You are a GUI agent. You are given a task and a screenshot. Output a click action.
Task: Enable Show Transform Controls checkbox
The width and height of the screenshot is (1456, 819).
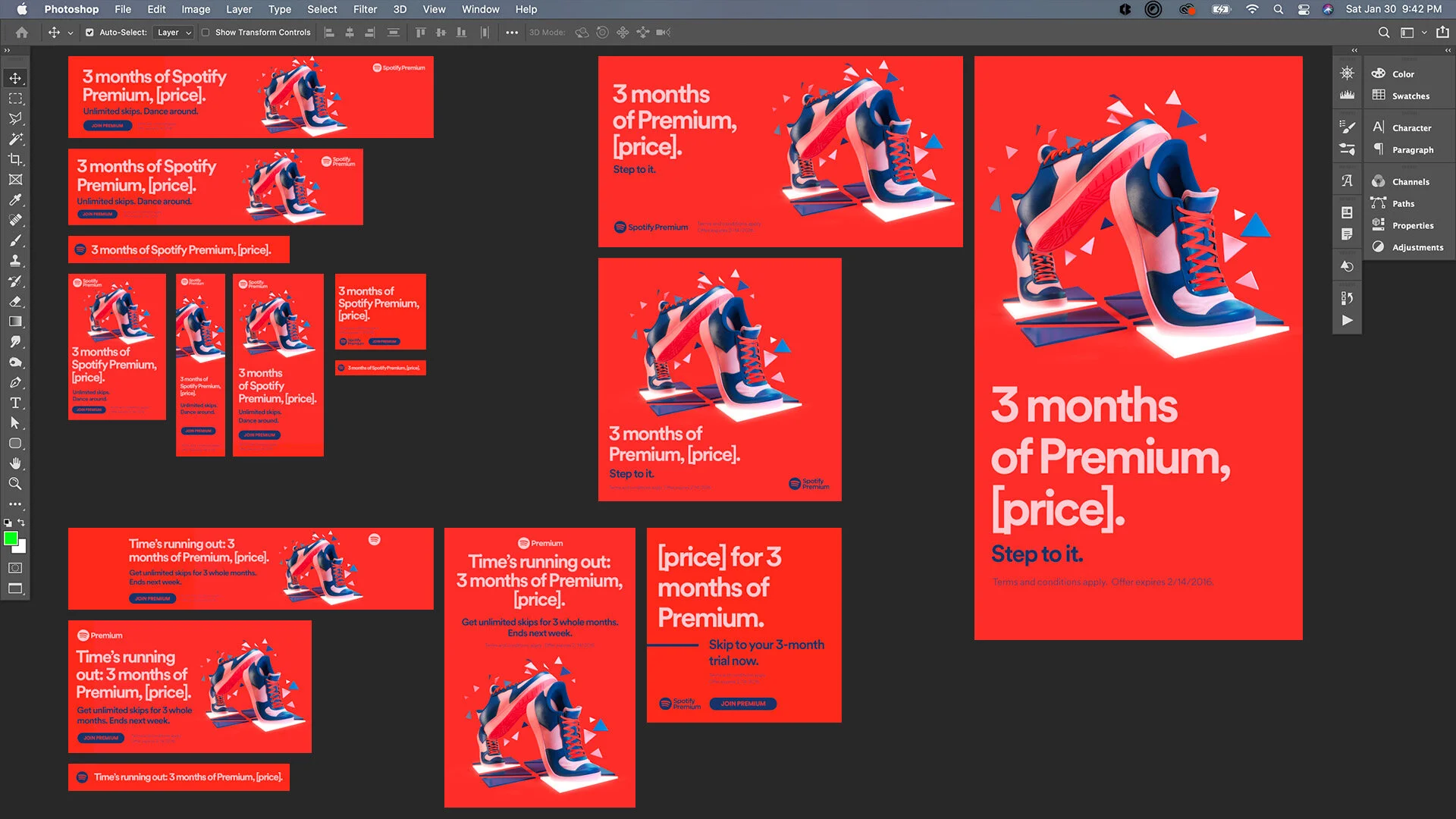point(206,33)
